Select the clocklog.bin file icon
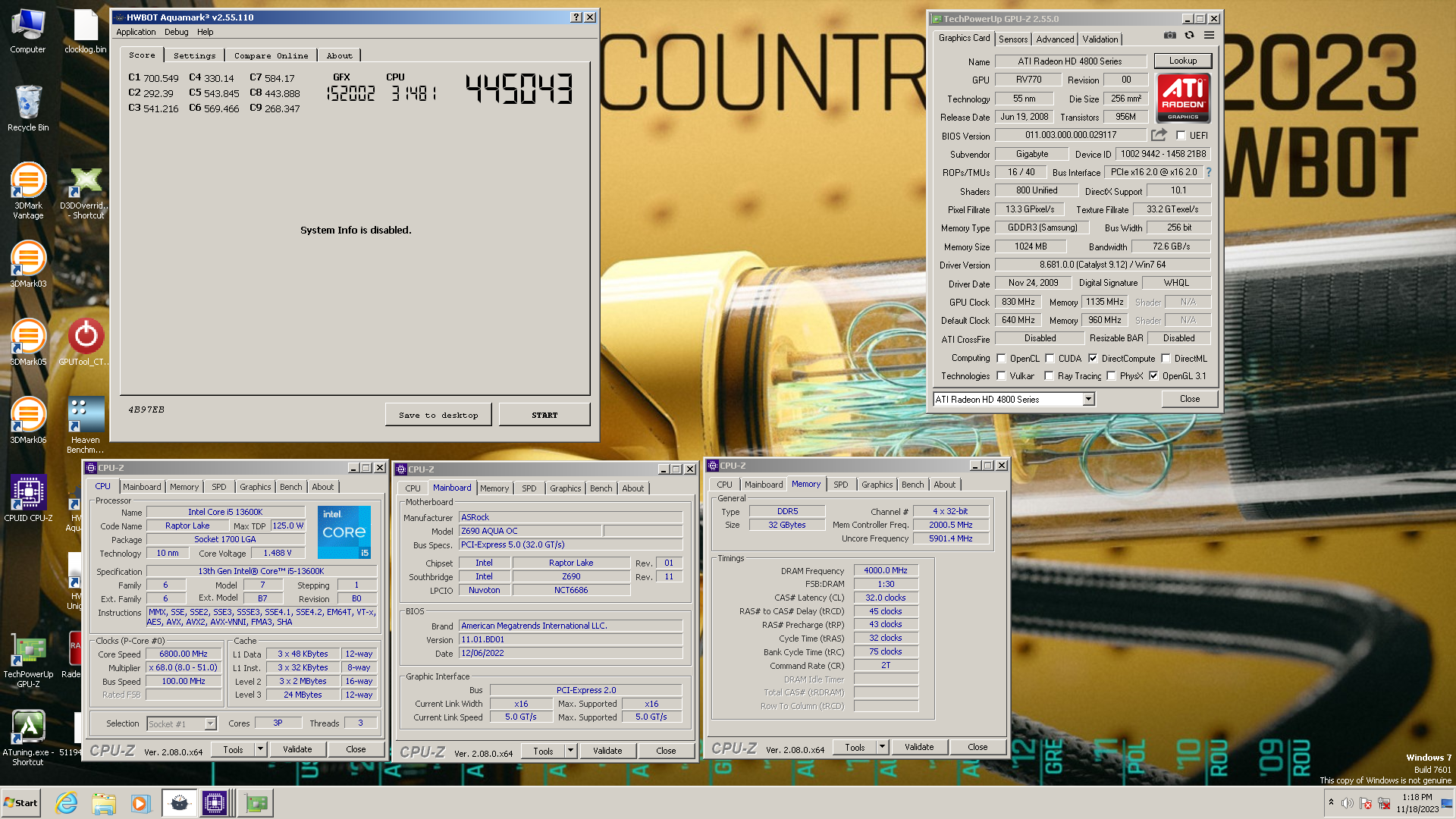The height and width of the screenshot is (819, 1456). click(x=86, y=31)
